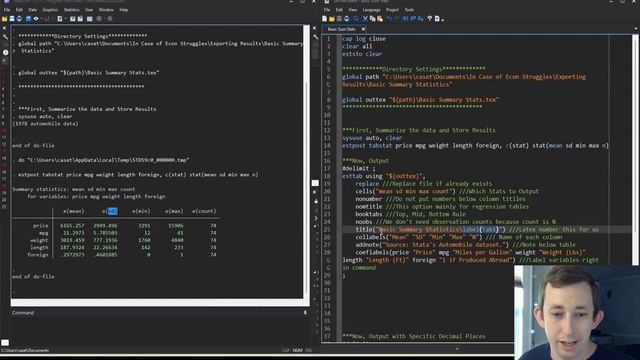Open the Edit menu in Do-file Editor

click(339, 10)
